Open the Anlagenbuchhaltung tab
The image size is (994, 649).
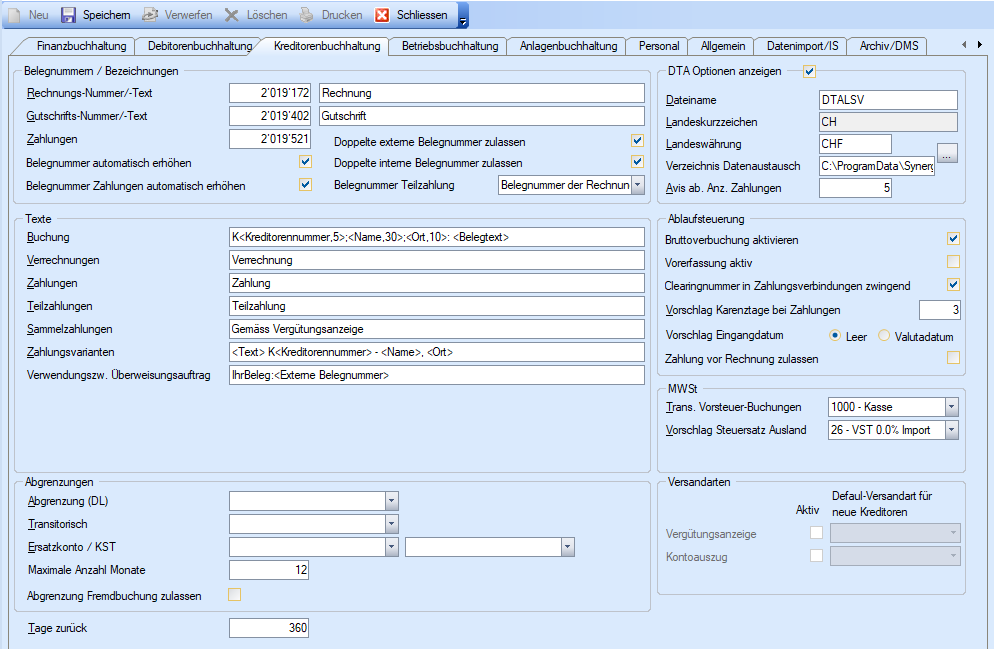[567, 46]
